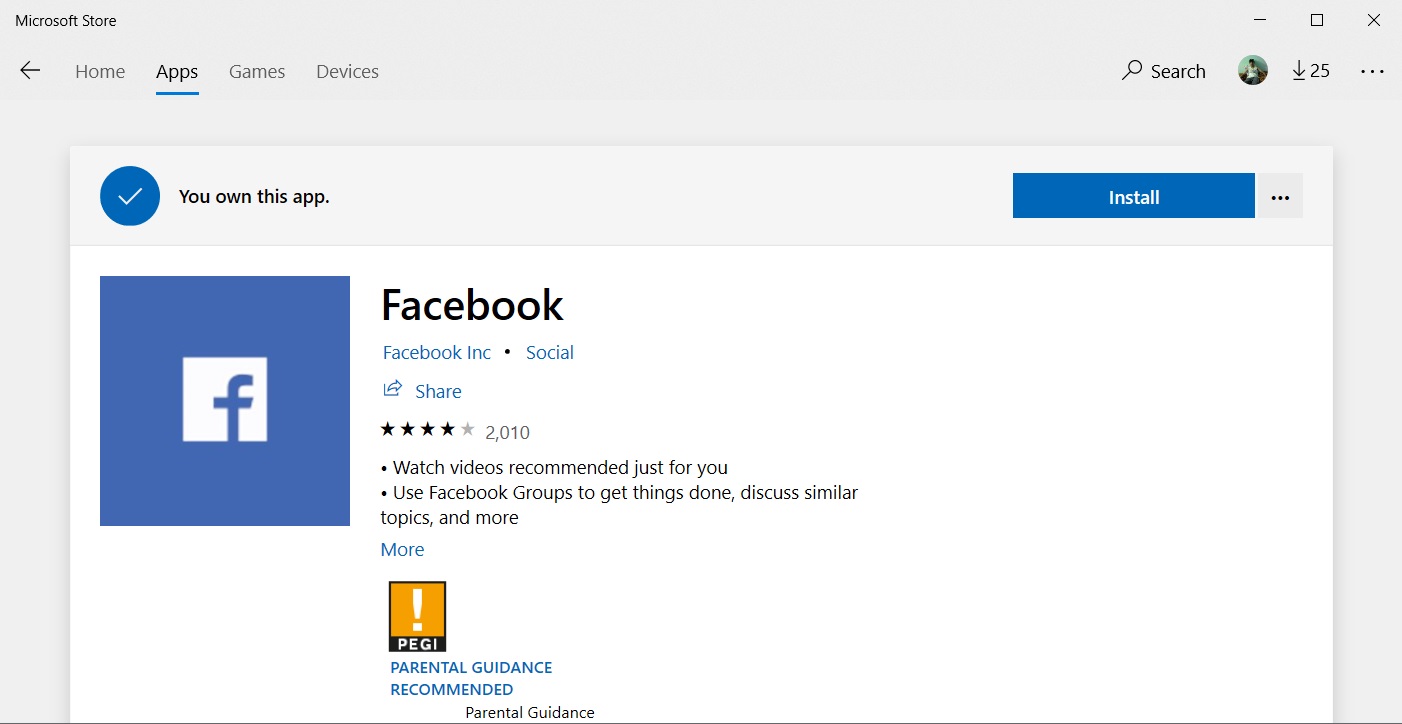Open the Games tab
1402x724 pixels.
(257, 72)
